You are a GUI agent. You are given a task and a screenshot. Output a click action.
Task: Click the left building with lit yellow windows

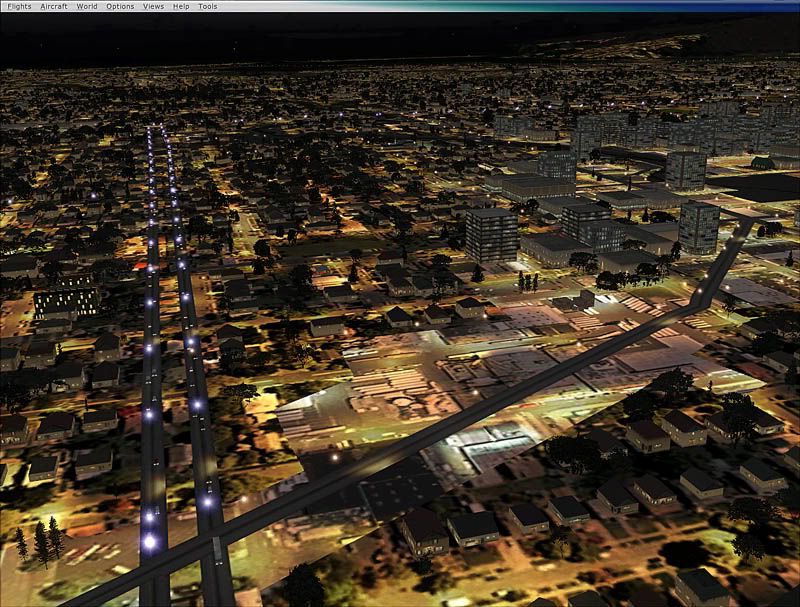click(x=67, y=300)
